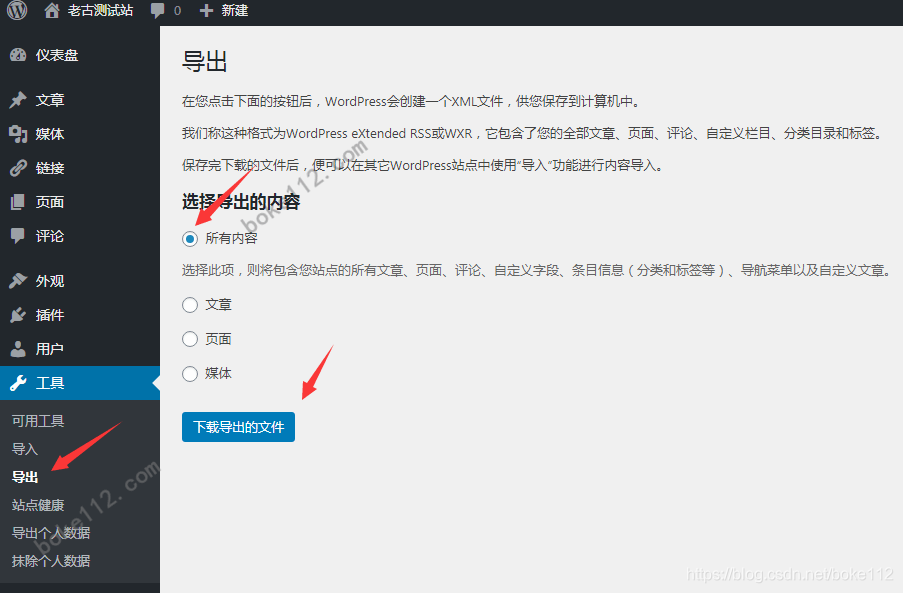Open the 媒体 sidebar menu
This screenshot has width=903, height=593.
80,134
